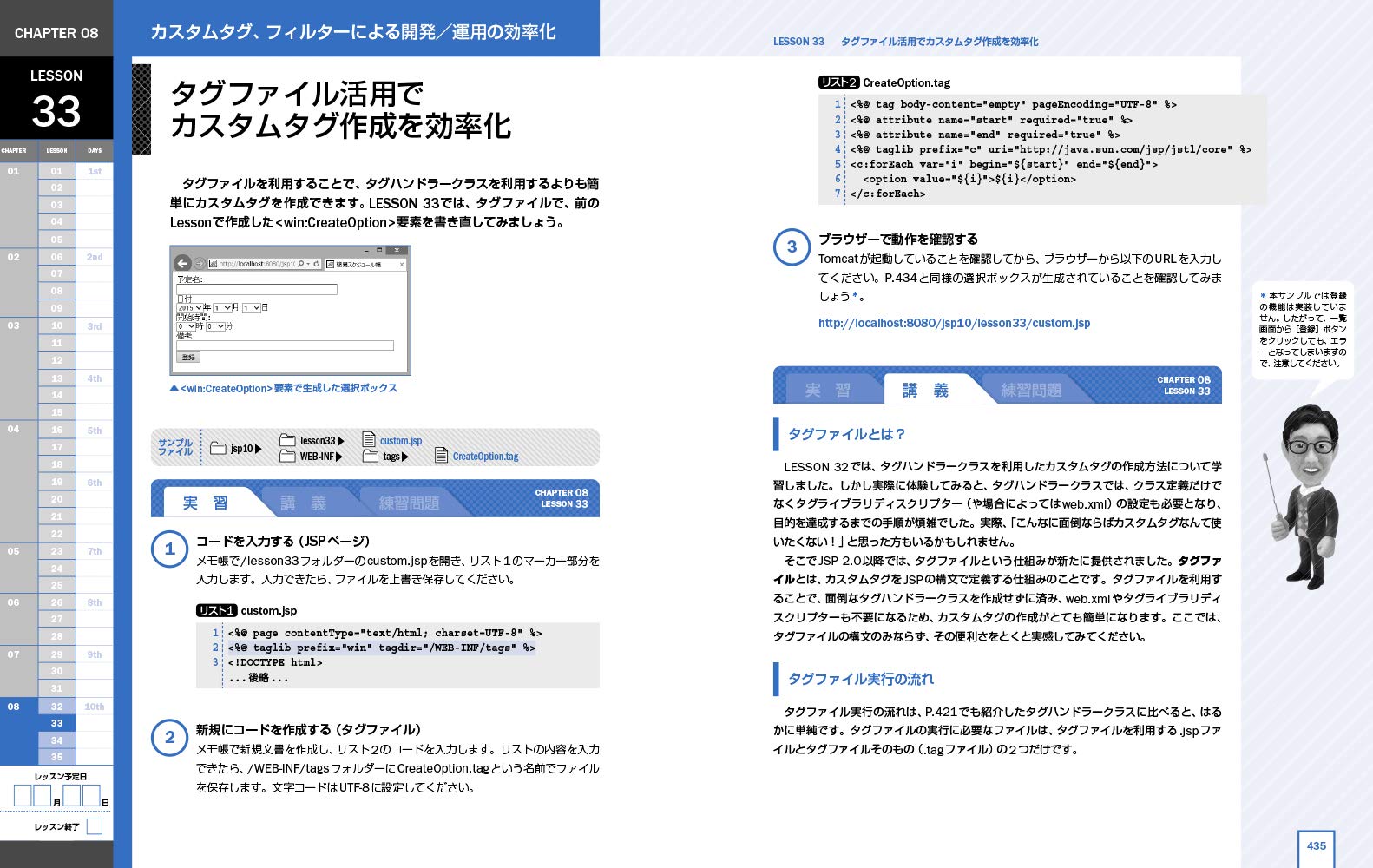1373x868 pixels.
Task: Click code line 5 with c:forEach in CreateOption.tag
Action: [x=1002, y=164]
